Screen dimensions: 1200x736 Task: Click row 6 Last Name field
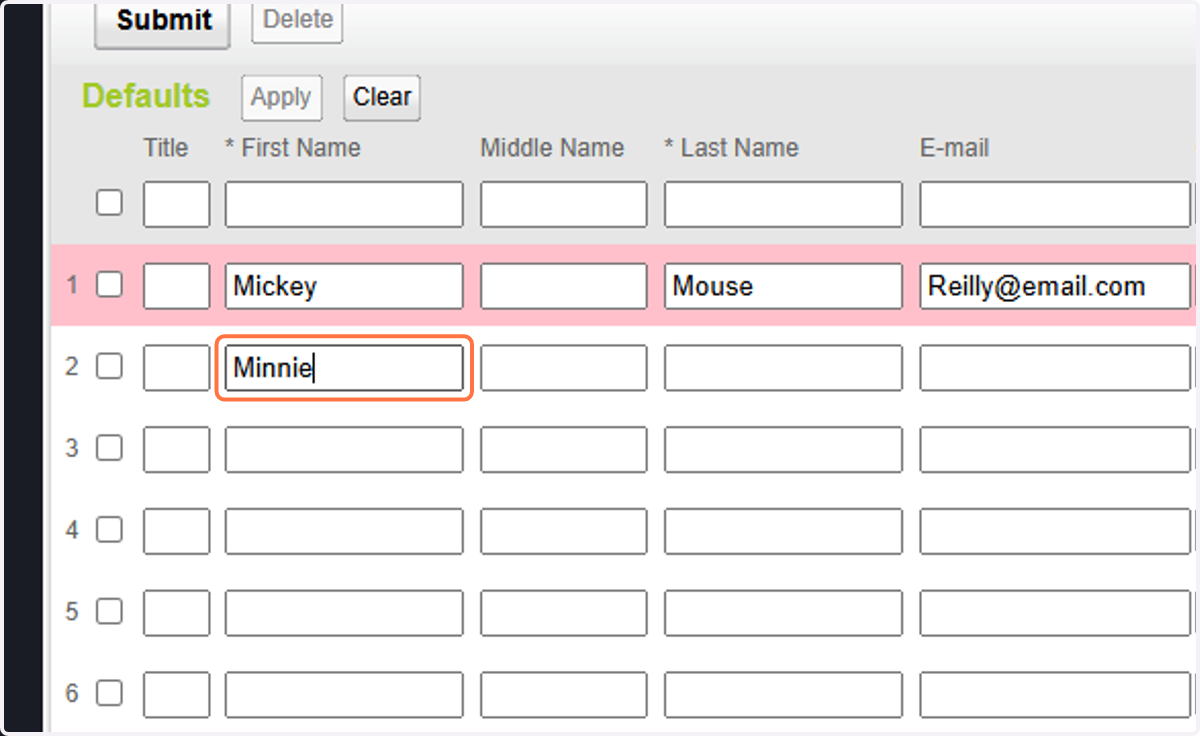tap(783, 695)
